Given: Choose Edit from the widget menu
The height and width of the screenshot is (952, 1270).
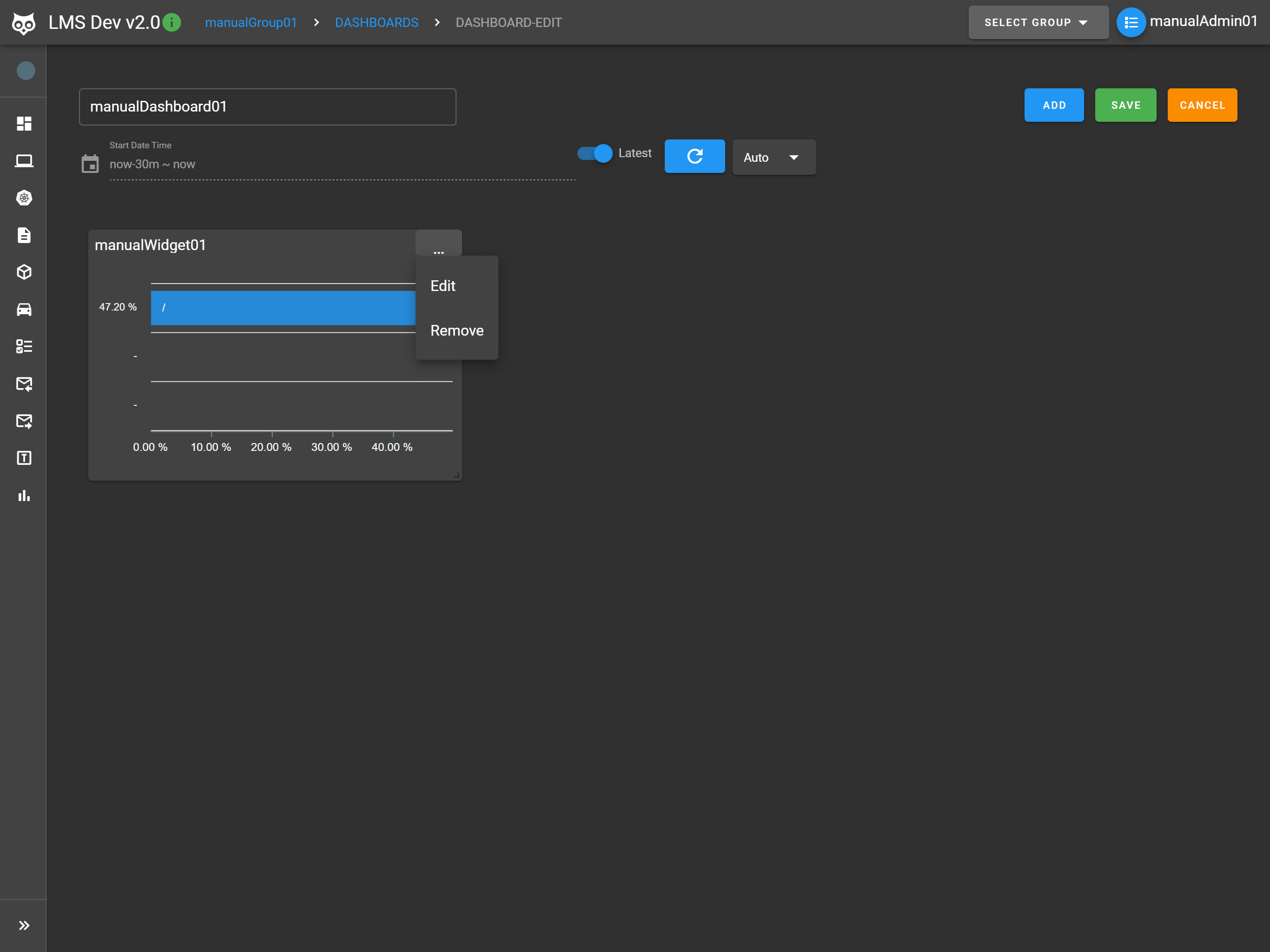Looking at the screenshot, I should [x=443, y=286].
